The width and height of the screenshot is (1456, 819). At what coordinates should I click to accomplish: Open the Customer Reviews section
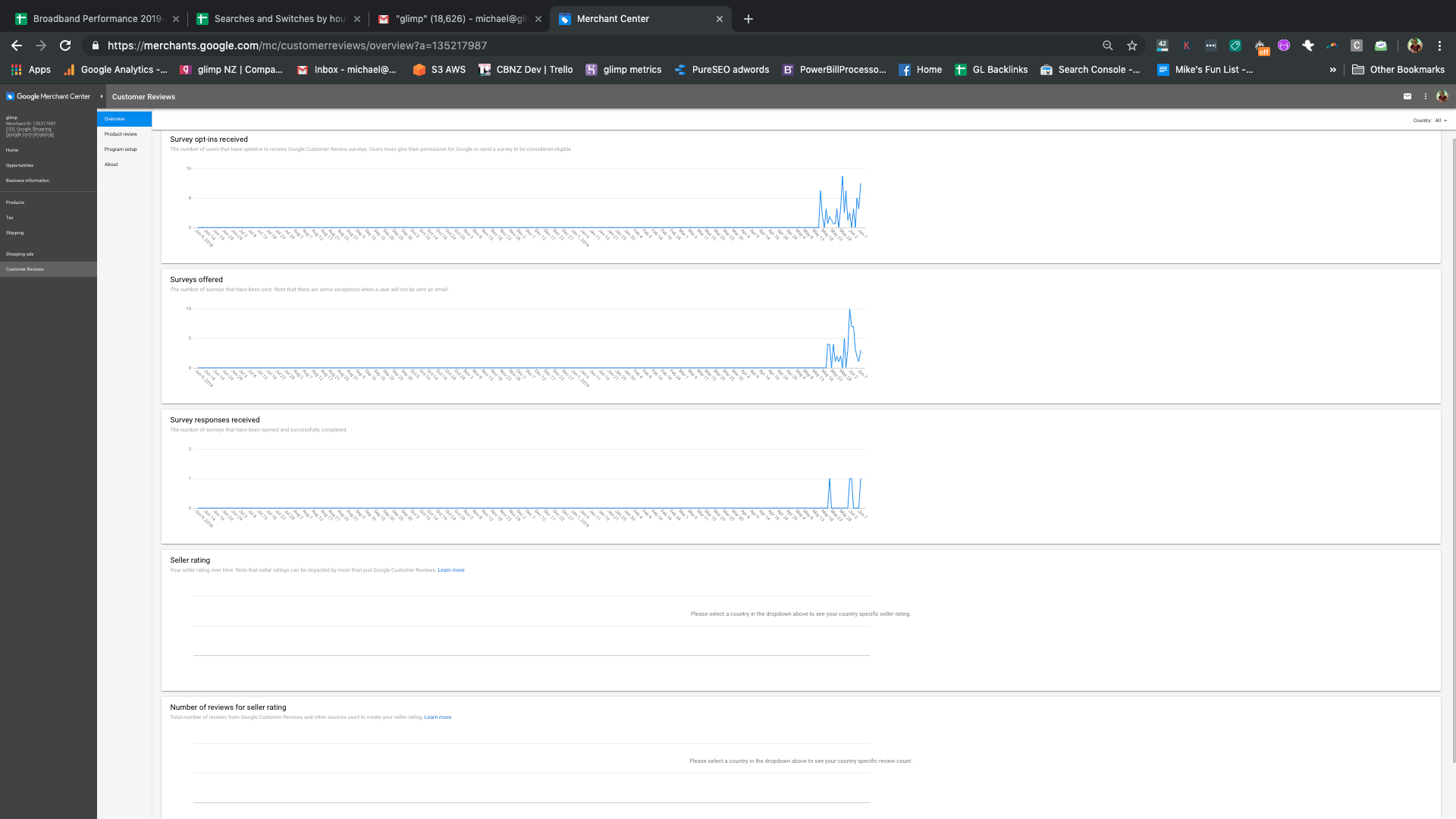[24, 269]
